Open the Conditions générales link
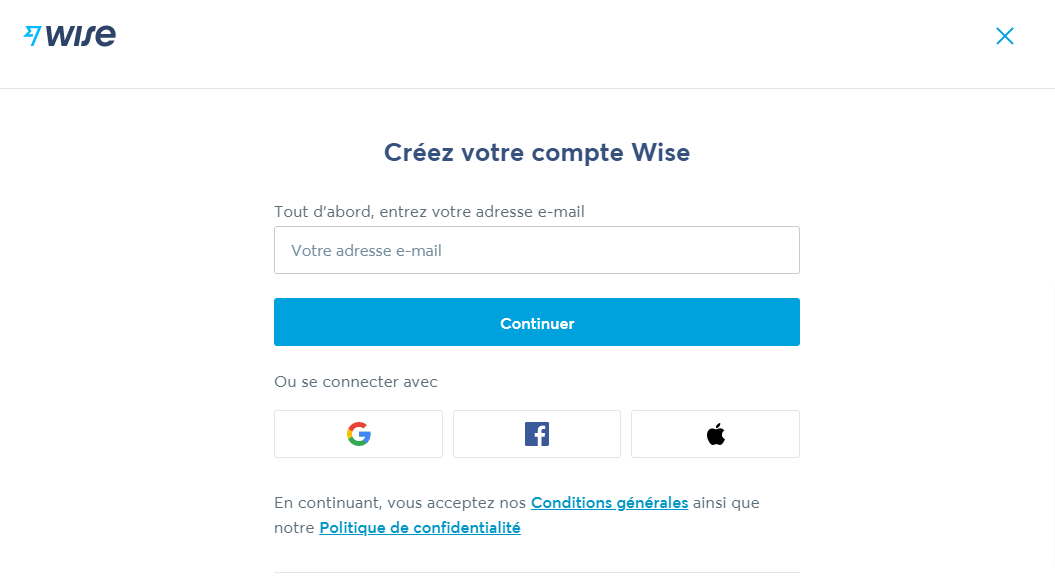1055x585 pixels. coord(609,502)
